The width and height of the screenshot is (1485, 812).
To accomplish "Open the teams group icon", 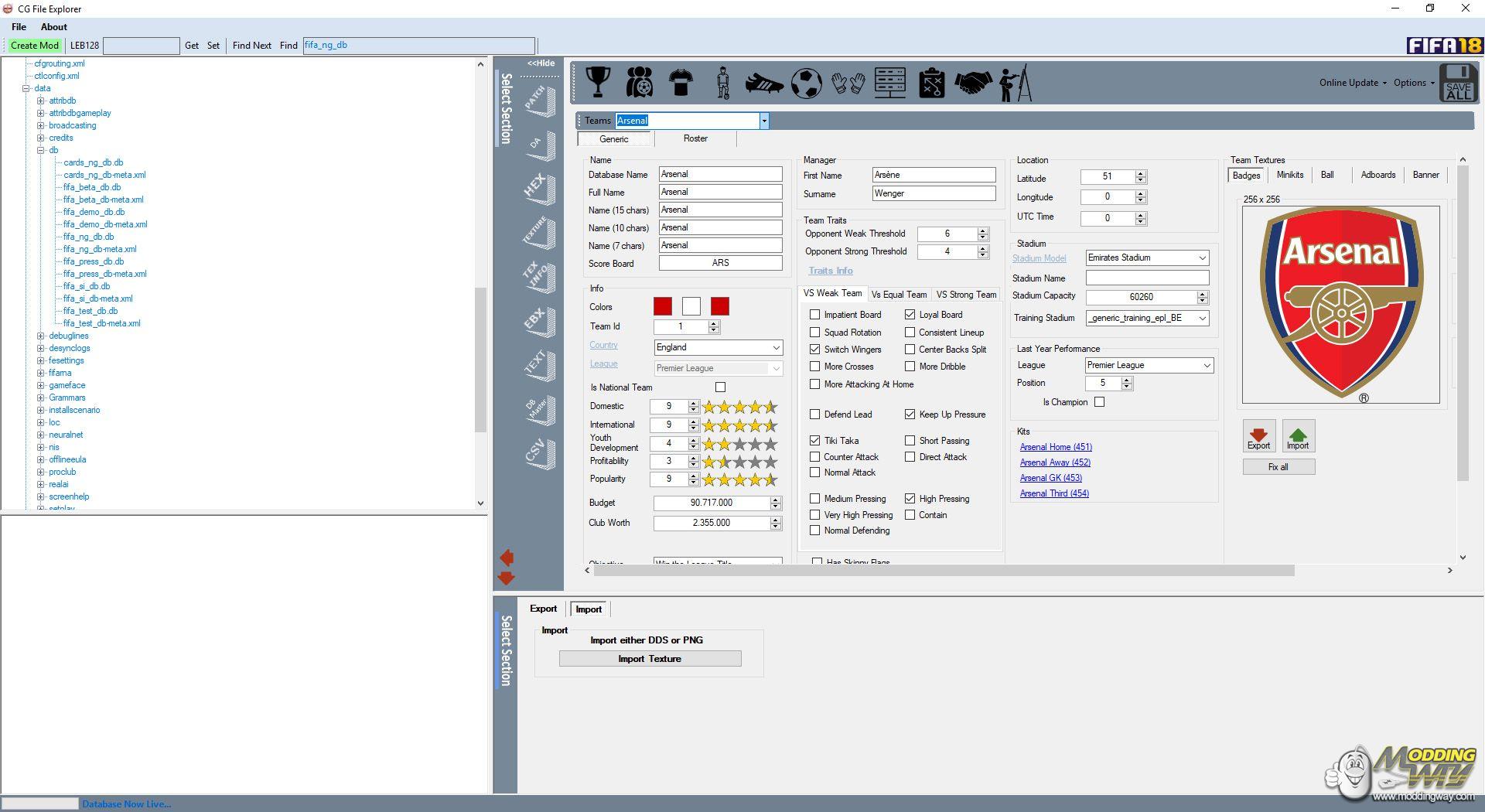I will (x=639, y=82).
